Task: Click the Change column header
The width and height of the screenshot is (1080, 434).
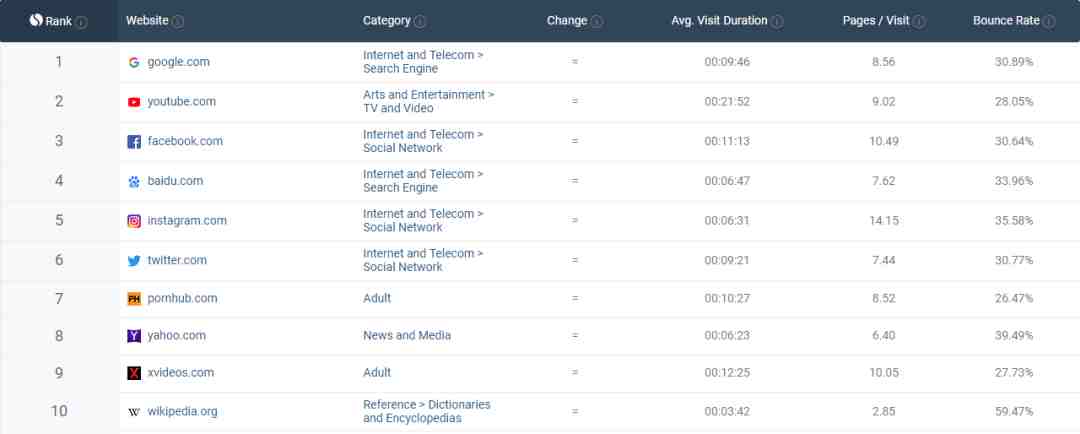Action: click(567, 21)
